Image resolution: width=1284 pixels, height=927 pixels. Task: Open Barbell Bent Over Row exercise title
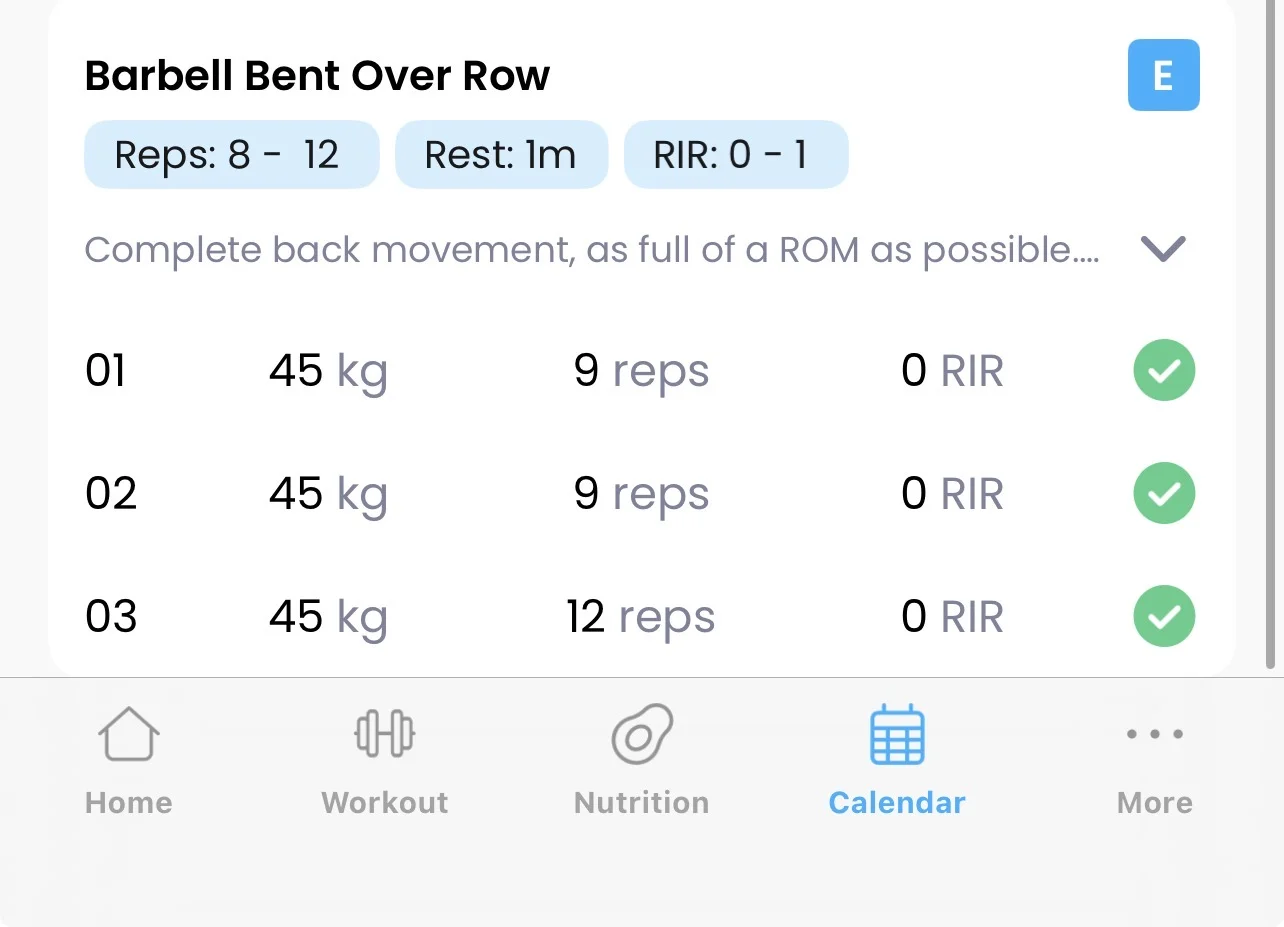coord(317,76)
